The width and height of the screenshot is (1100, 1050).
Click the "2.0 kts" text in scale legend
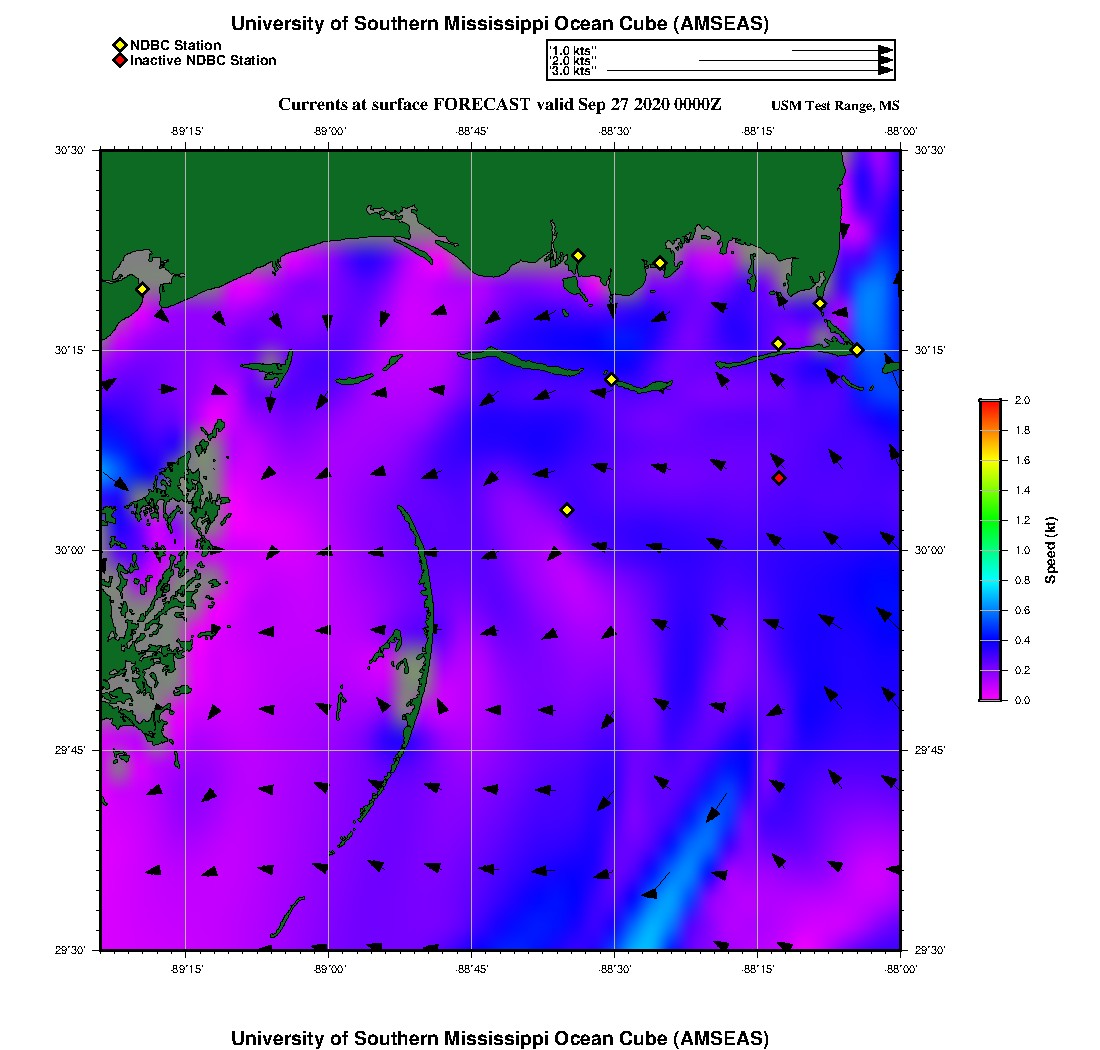(x=573, y=61)
